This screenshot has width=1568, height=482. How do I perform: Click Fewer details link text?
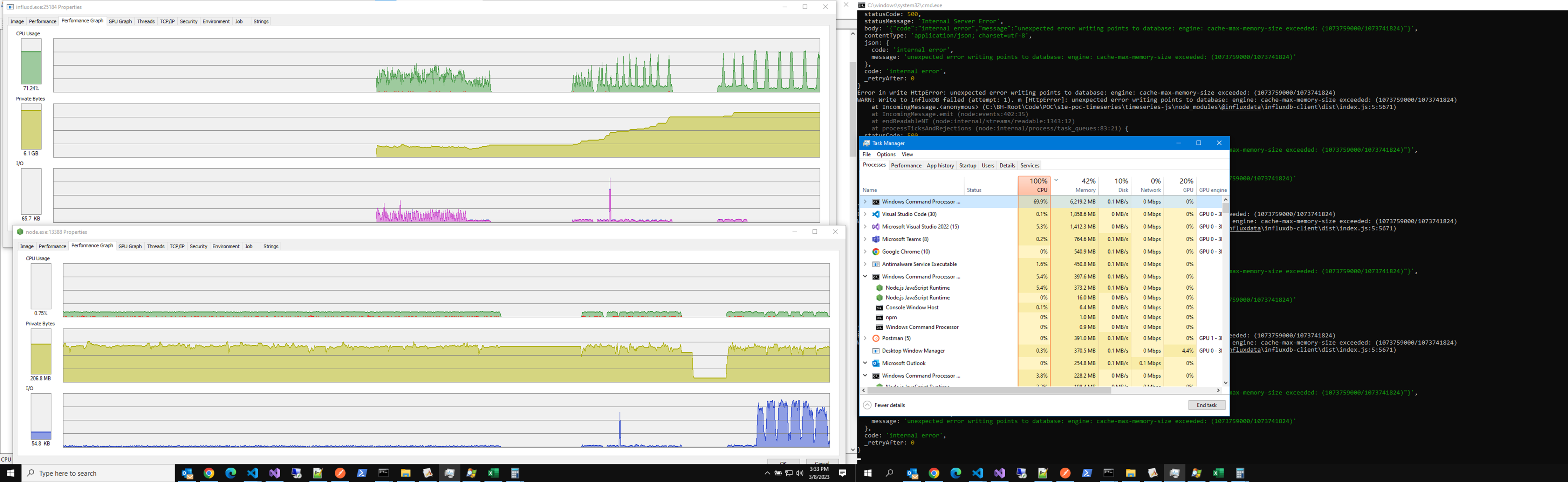tap(889, 405)
